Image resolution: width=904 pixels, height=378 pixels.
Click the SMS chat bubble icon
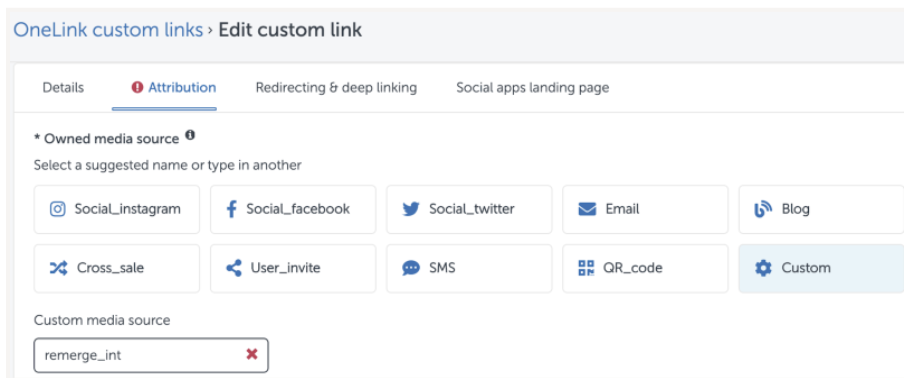point(411,268)
